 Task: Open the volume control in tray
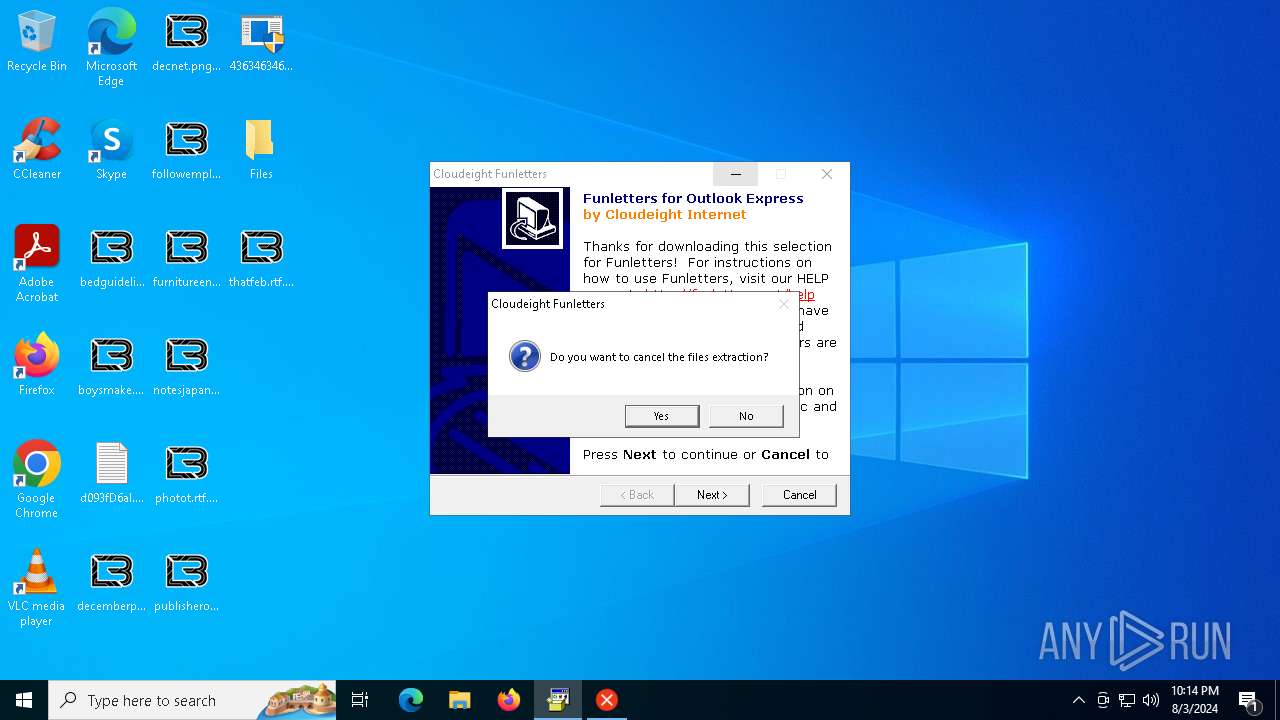pos(1151,700)
